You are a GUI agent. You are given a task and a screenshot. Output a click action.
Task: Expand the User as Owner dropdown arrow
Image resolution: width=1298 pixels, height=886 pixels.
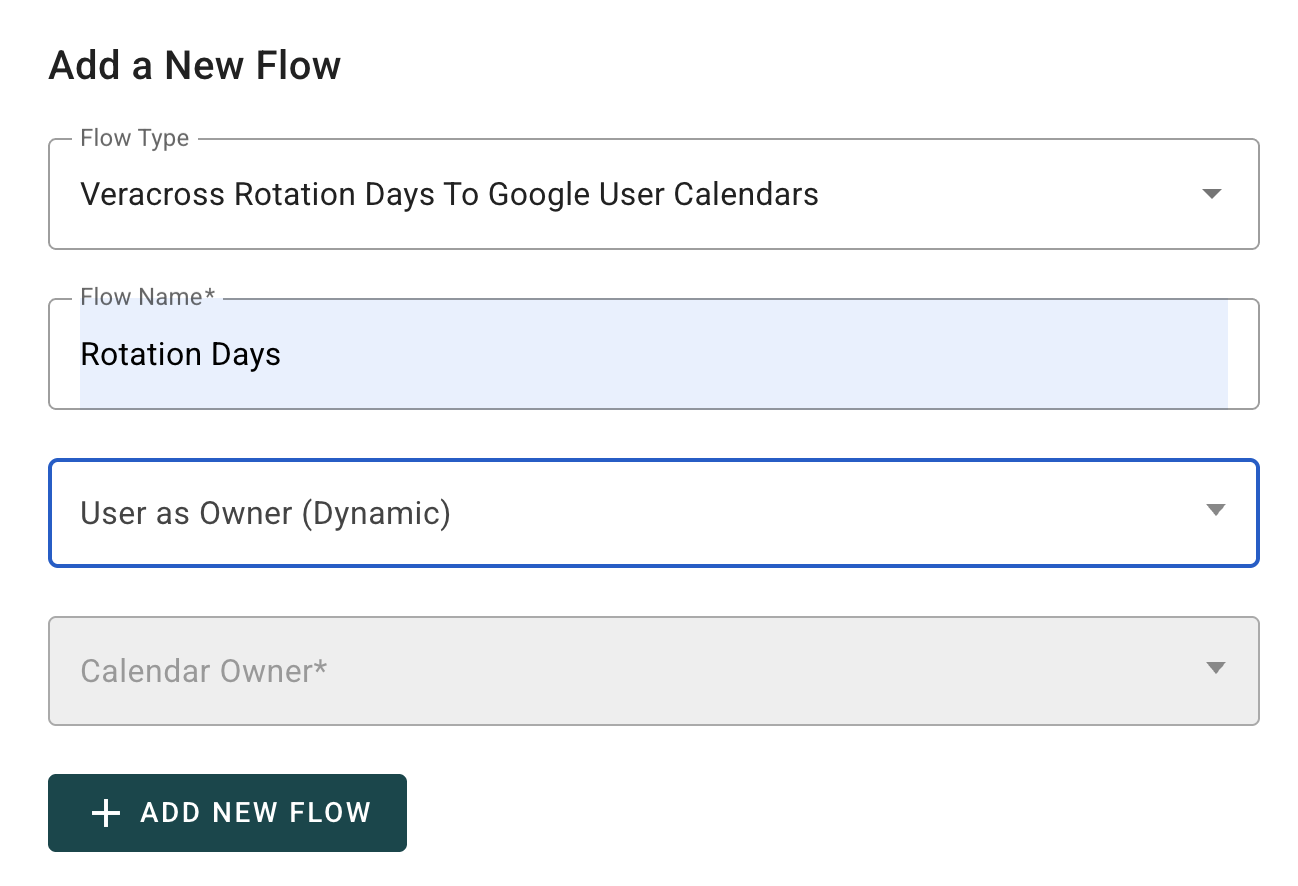(1215, 511)
